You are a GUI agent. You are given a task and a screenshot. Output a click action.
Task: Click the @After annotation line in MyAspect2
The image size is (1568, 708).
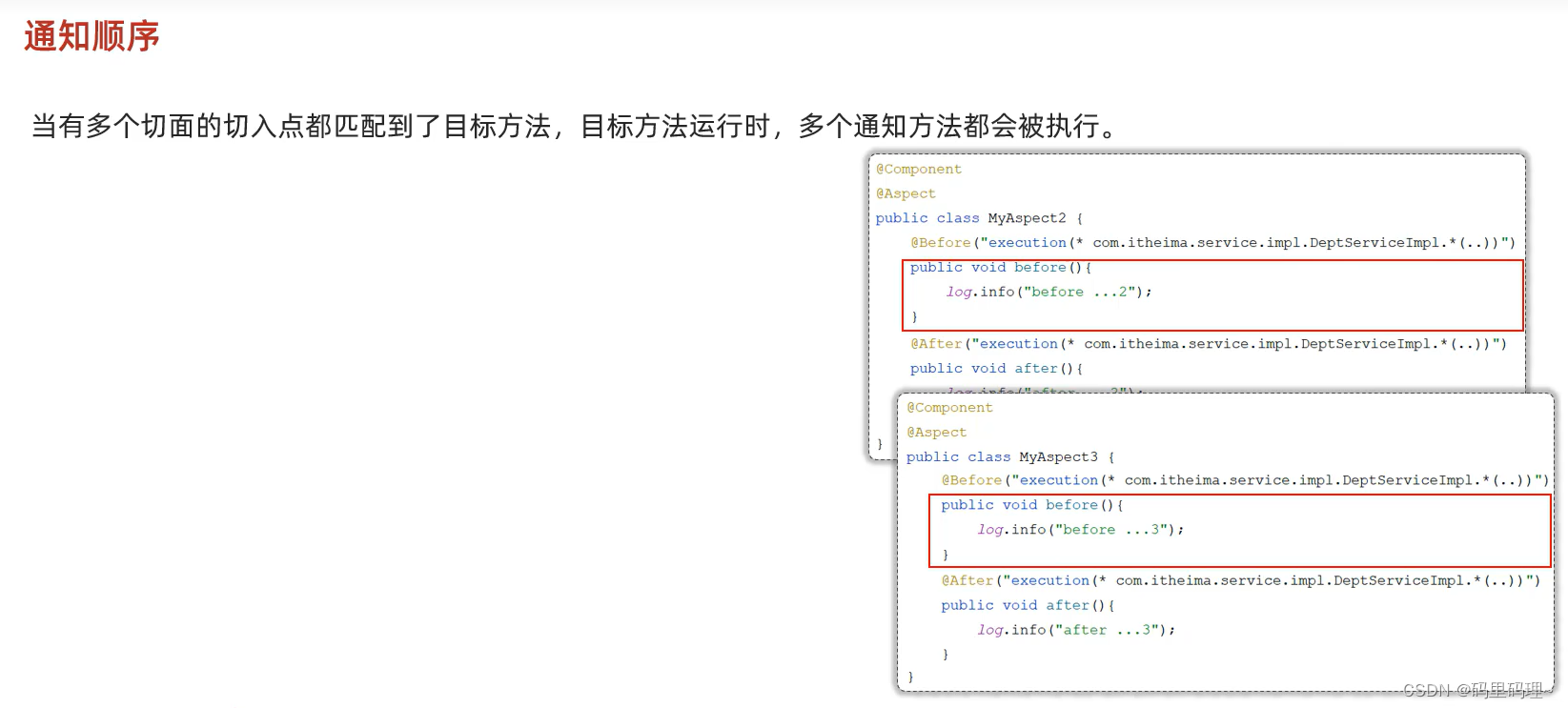1209,344
